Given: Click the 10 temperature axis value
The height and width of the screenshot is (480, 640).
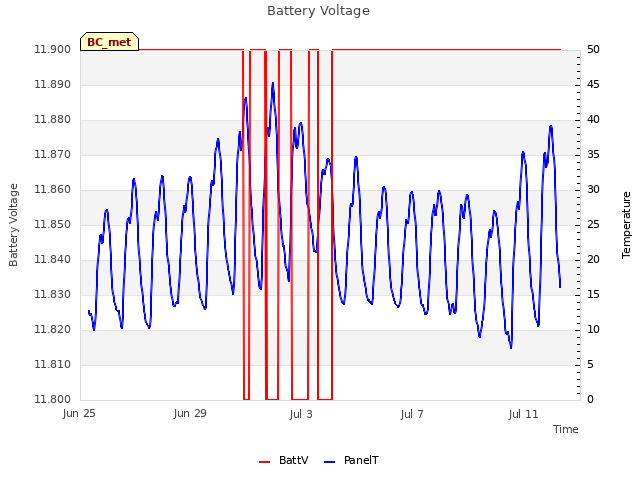Looking at the screenshot, I should click(593, 330).
